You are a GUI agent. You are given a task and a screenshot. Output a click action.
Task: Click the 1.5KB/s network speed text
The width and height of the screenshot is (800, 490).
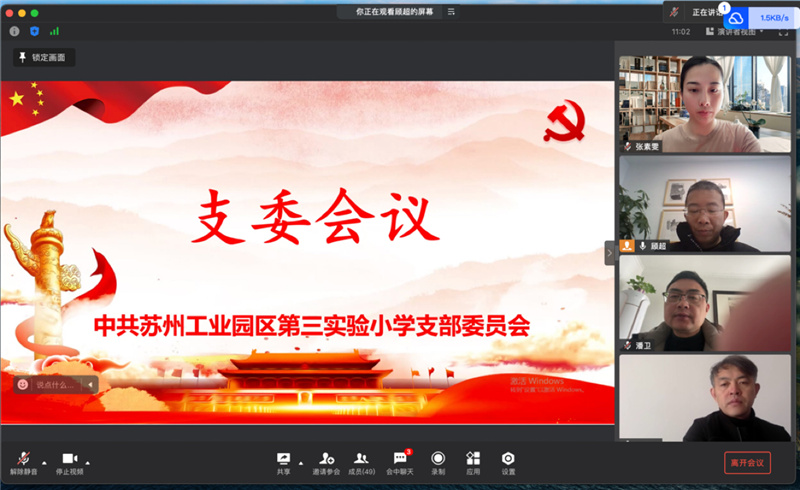pyautogui.click(x=774, y=18)
